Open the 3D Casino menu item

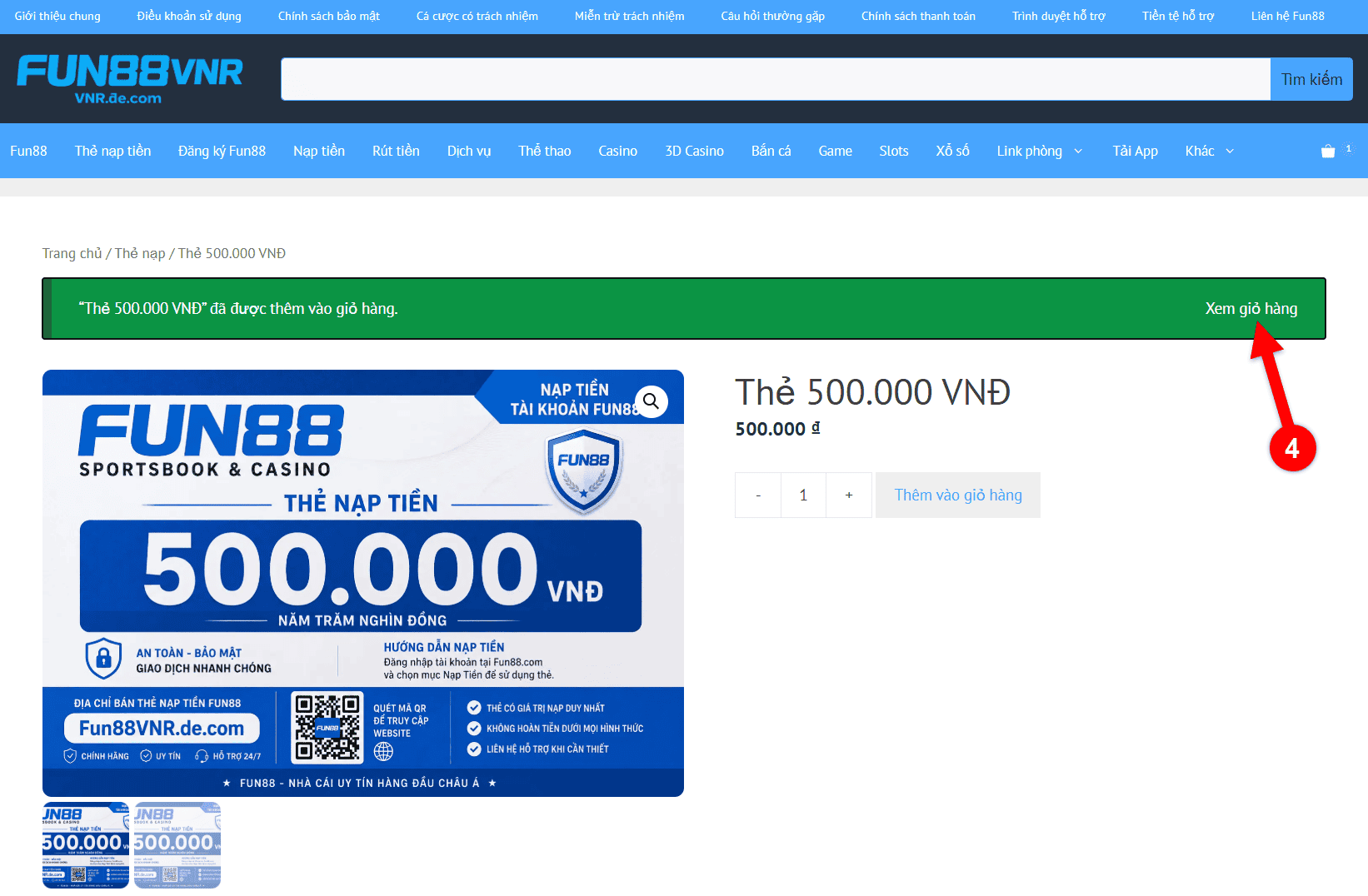point(694,151)
